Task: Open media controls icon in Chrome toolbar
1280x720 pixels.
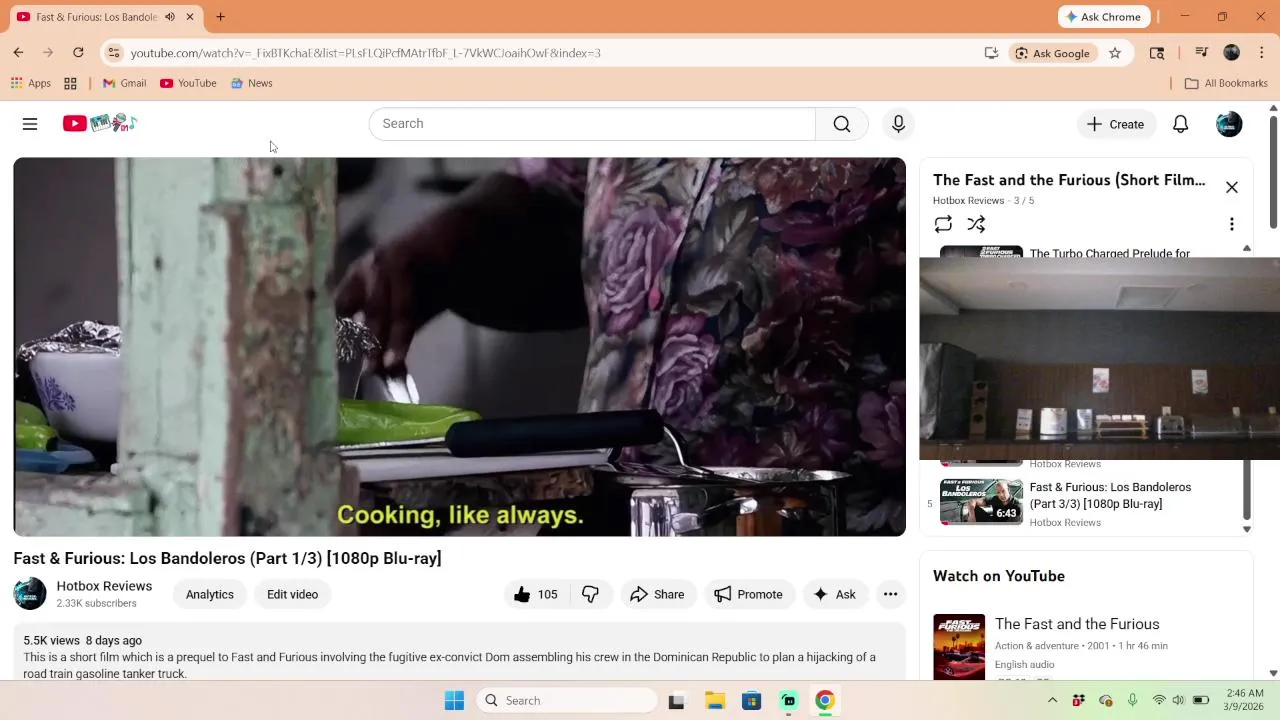Action: coord(1202,53)
